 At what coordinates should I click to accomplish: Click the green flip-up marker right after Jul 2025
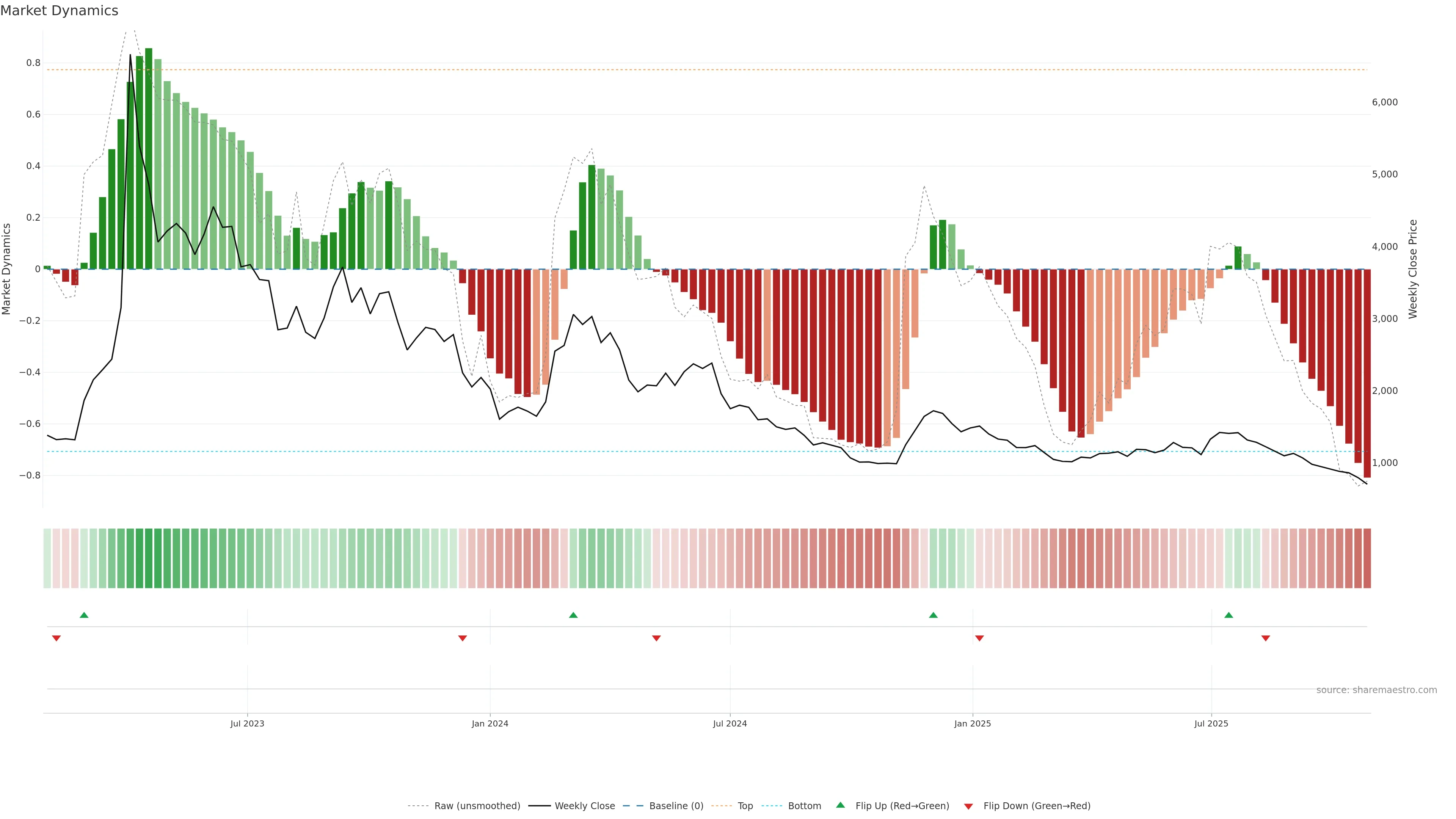coord(1229,615)
